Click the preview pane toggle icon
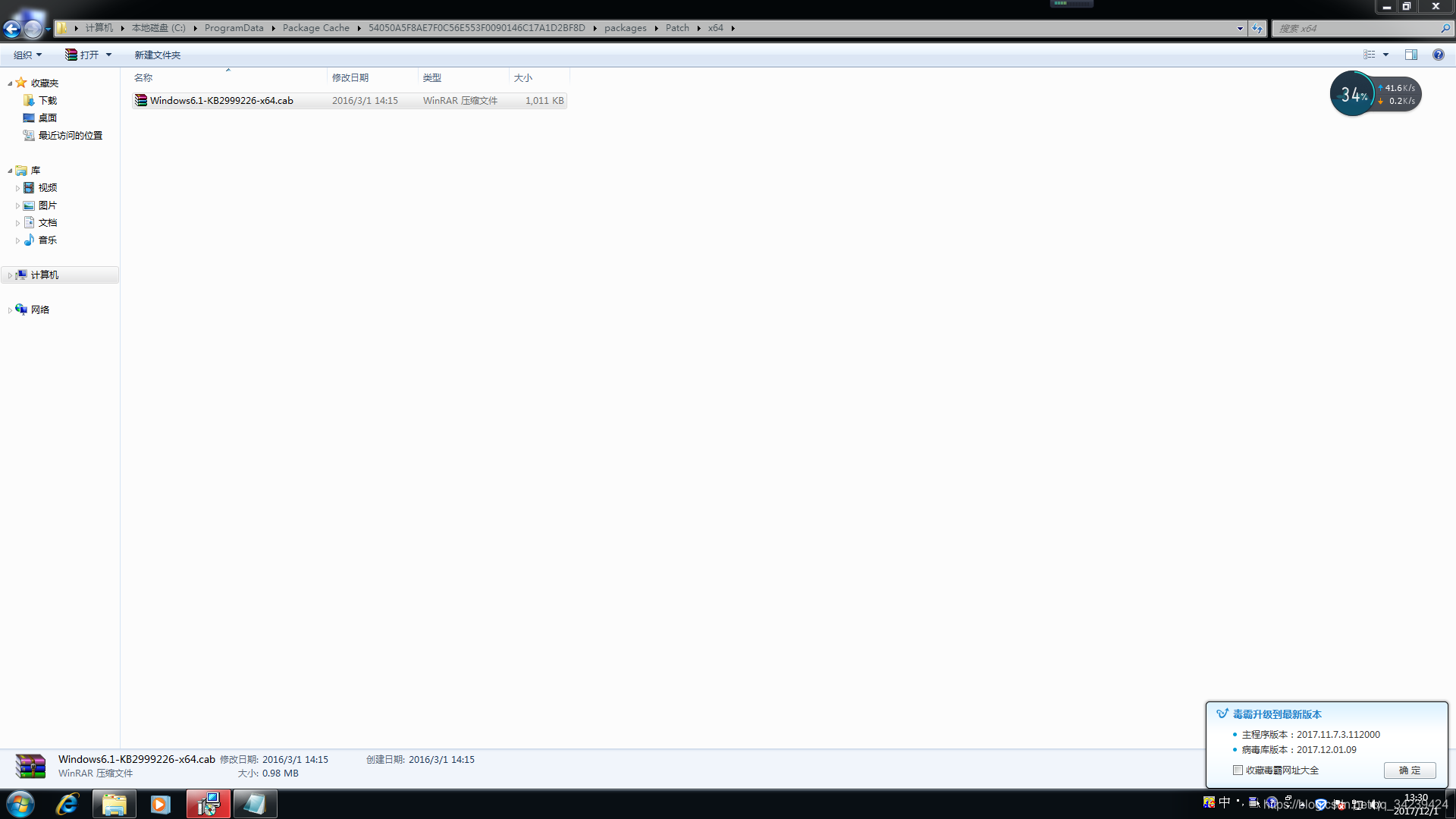The height and width of the screenshot is (819, 1456). click(x=1411, y=55)
